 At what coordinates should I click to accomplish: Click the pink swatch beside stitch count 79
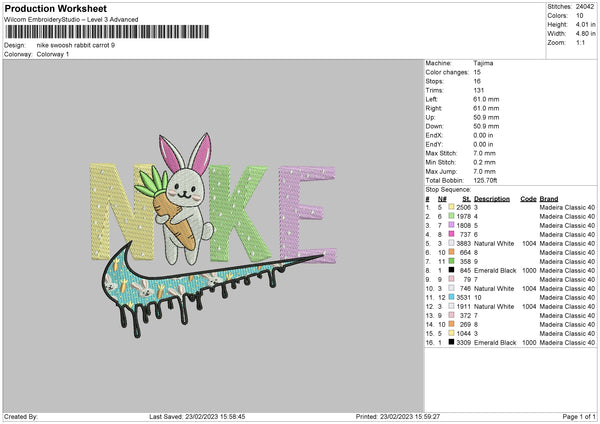pos(451,279)
